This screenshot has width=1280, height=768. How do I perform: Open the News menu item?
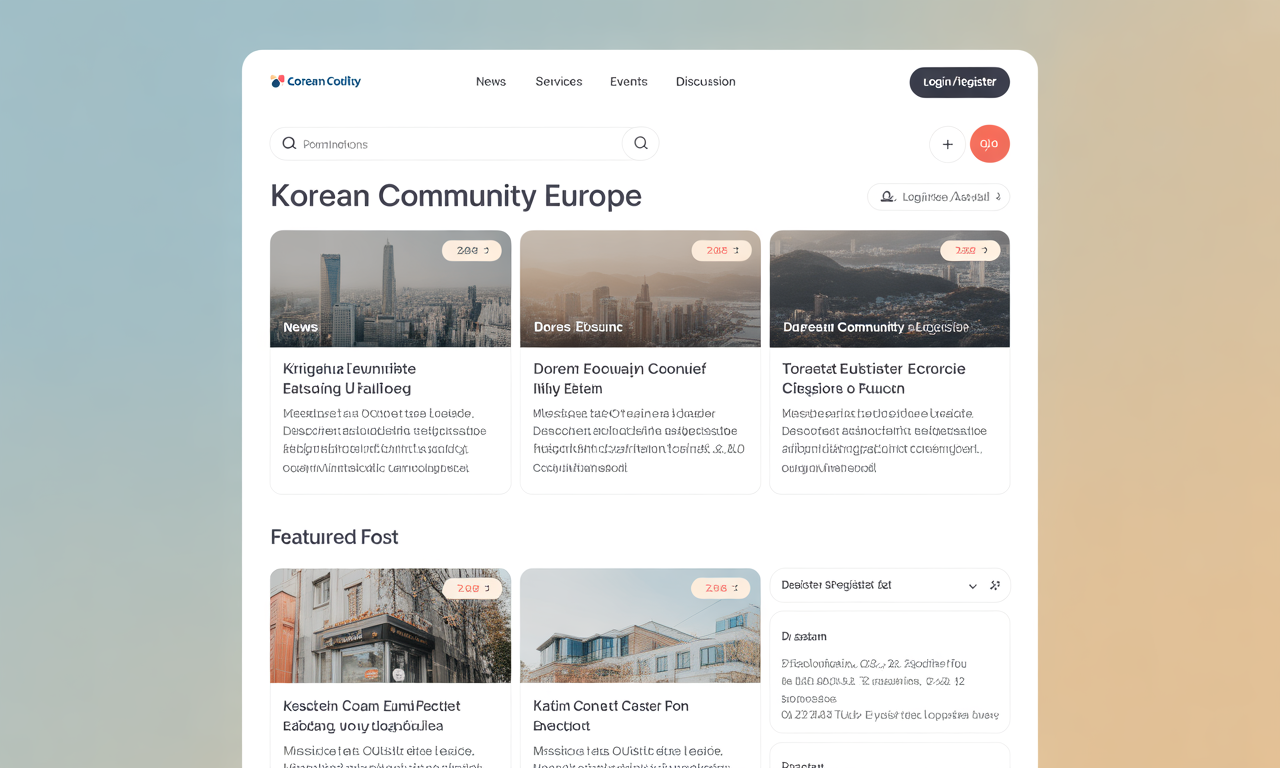coord(491,82)
